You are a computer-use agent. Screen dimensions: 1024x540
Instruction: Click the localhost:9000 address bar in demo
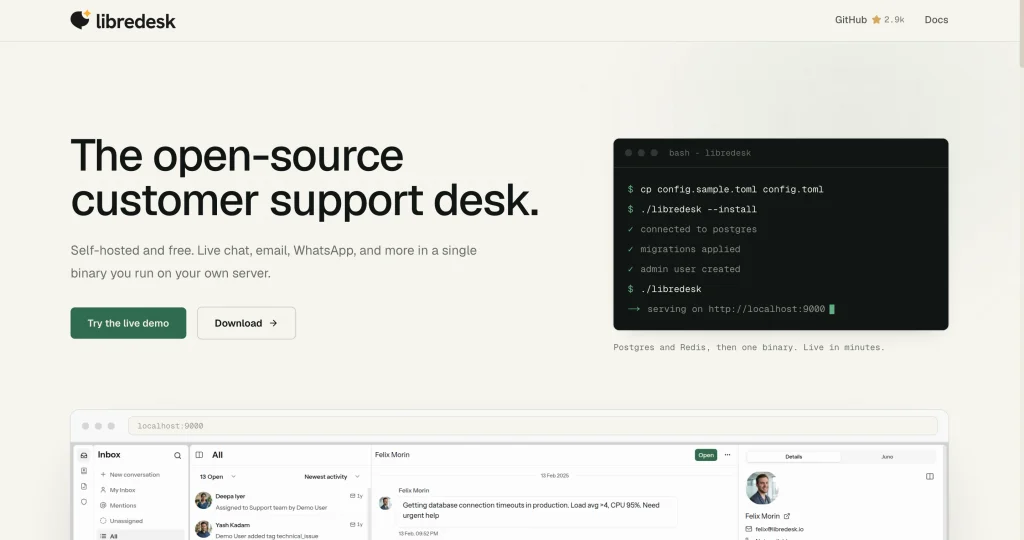coord(533,426)
